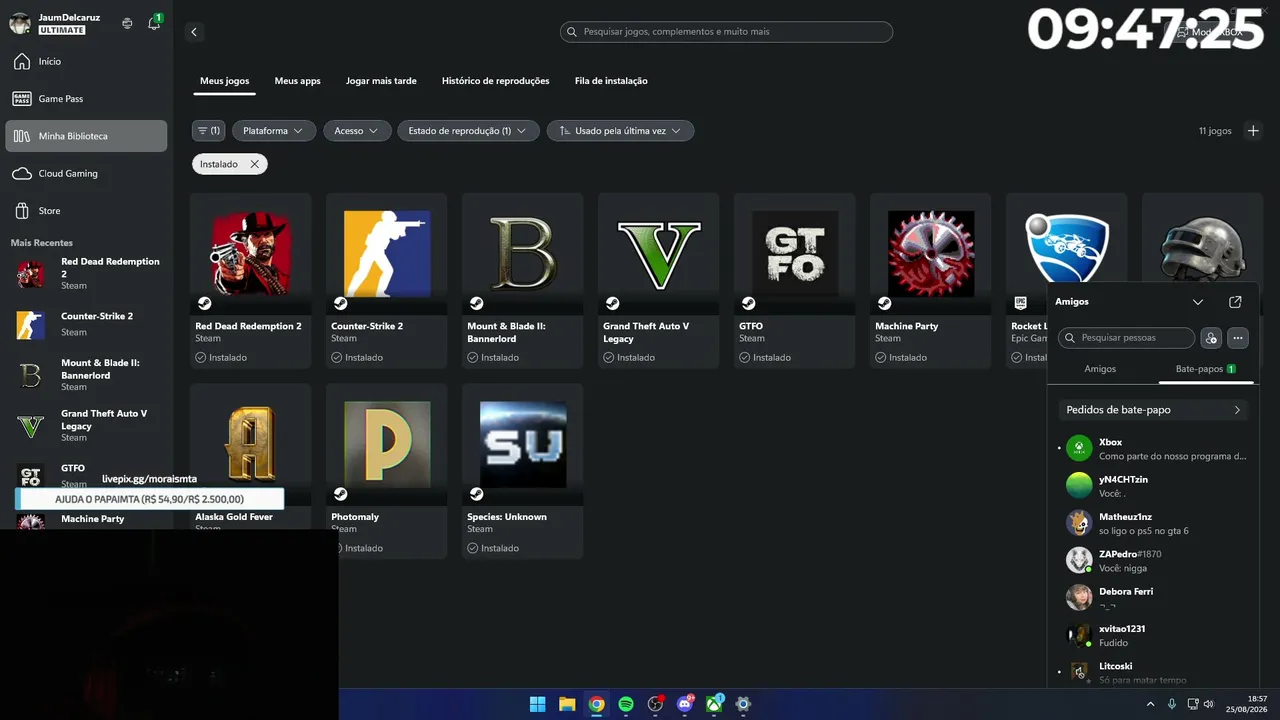
Task: Search games in the Pesquisar jogos field
Action: 726,32
